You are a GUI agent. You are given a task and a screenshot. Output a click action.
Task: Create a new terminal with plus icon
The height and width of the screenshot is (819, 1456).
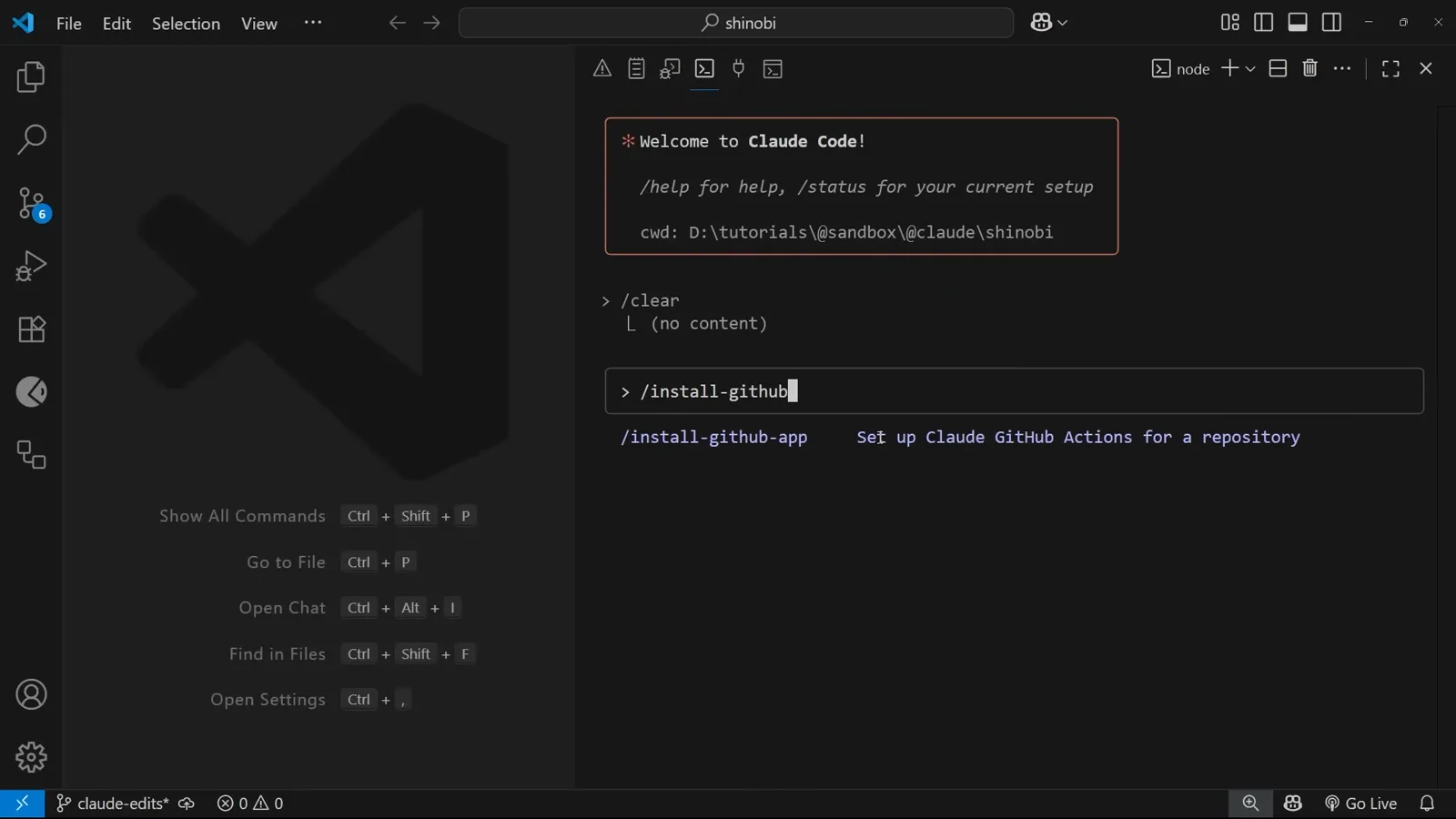[1229, 68]
